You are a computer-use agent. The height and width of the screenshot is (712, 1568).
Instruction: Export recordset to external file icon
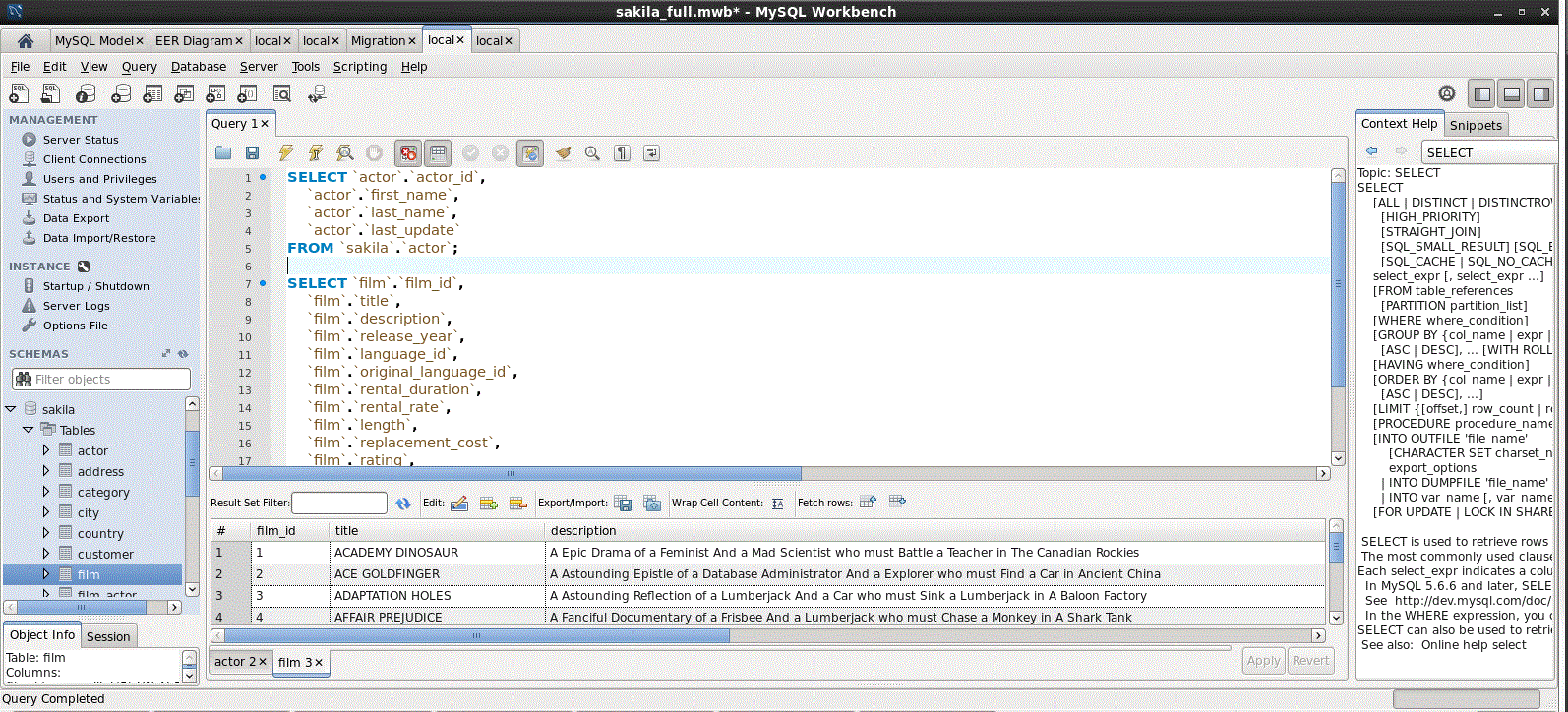tap(623, 504)
